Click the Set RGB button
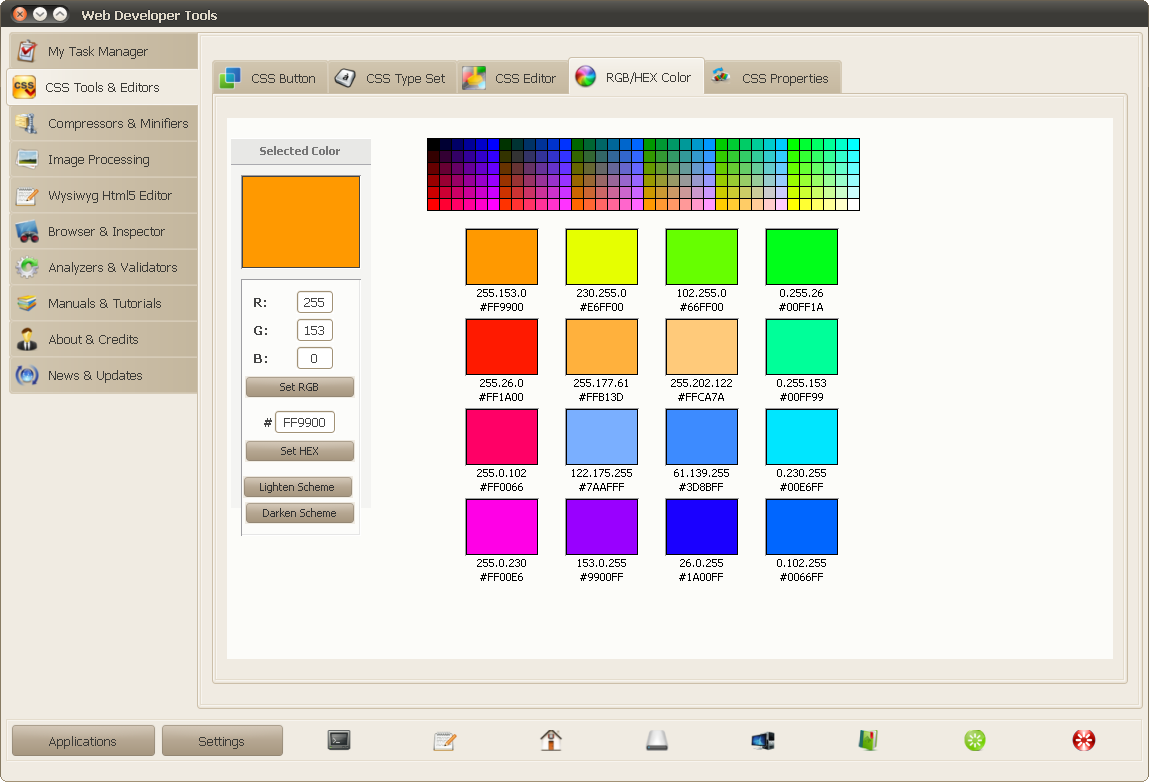Image resolution: width=1149 pixels, height=782 pixels. pos(299,387)
